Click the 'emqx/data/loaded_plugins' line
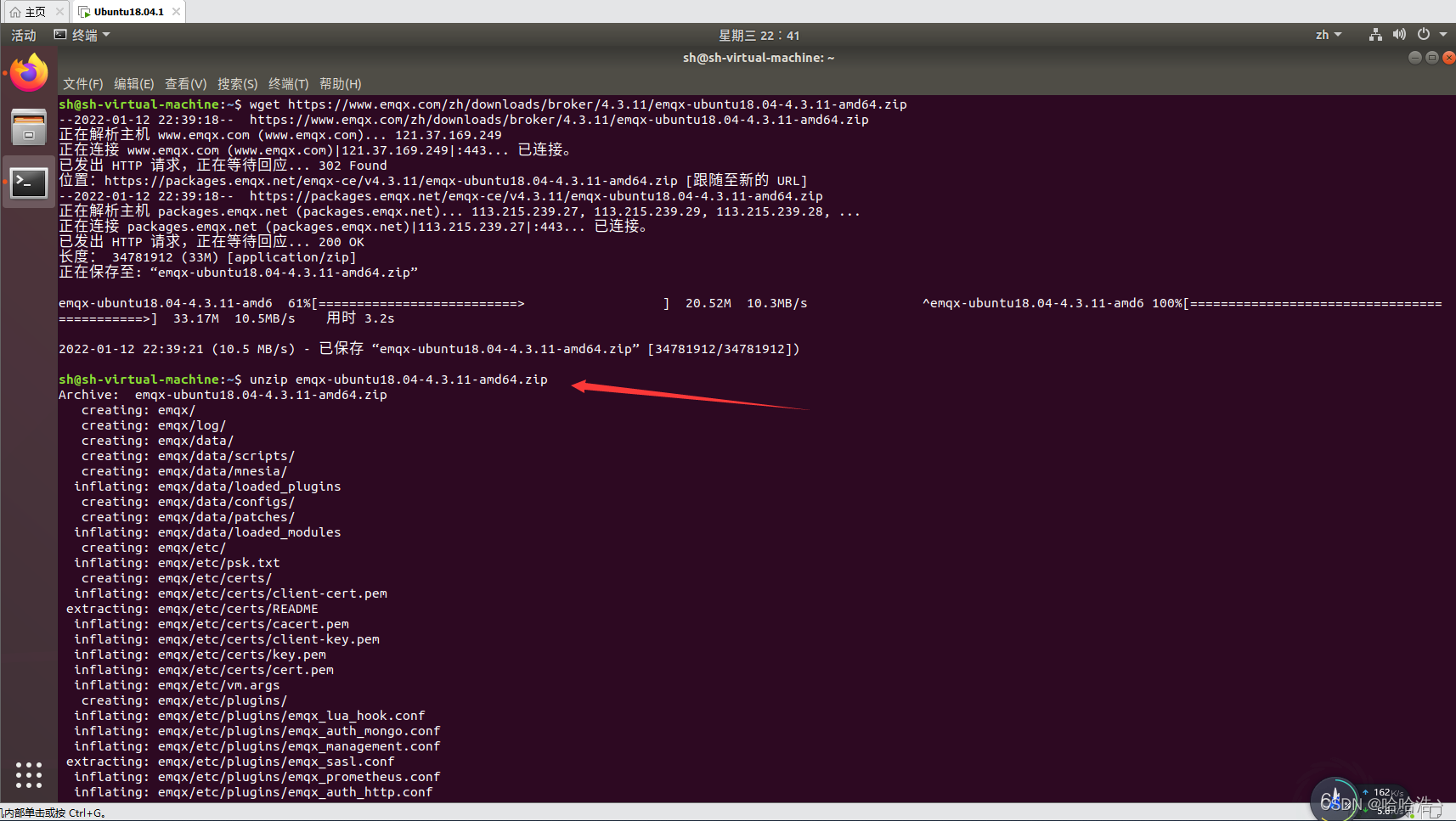Screen dimensions: 1456x821 [x=207, y=486]
